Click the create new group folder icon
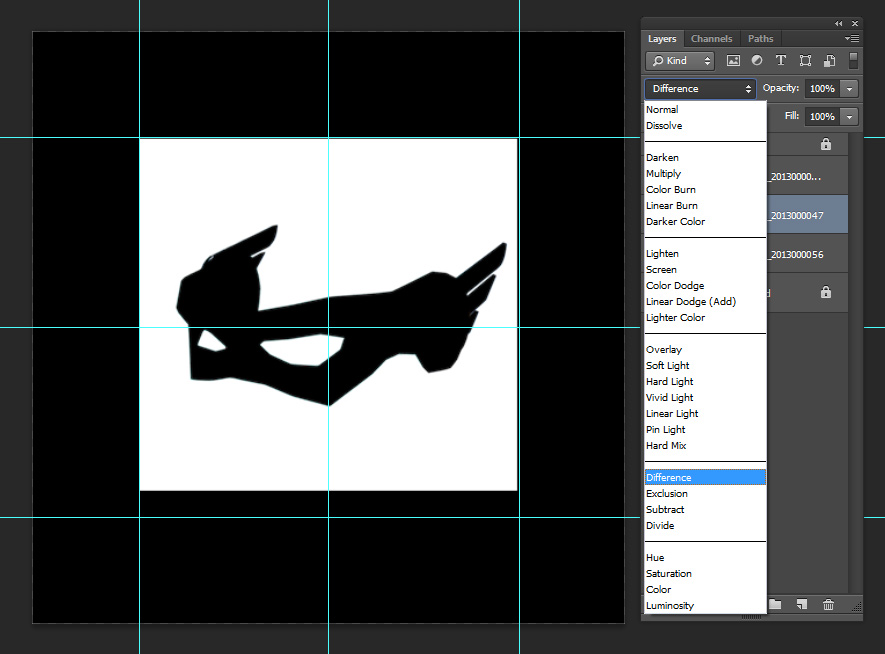The height and width of the screenshot is (654, 885). click(775, 604)
